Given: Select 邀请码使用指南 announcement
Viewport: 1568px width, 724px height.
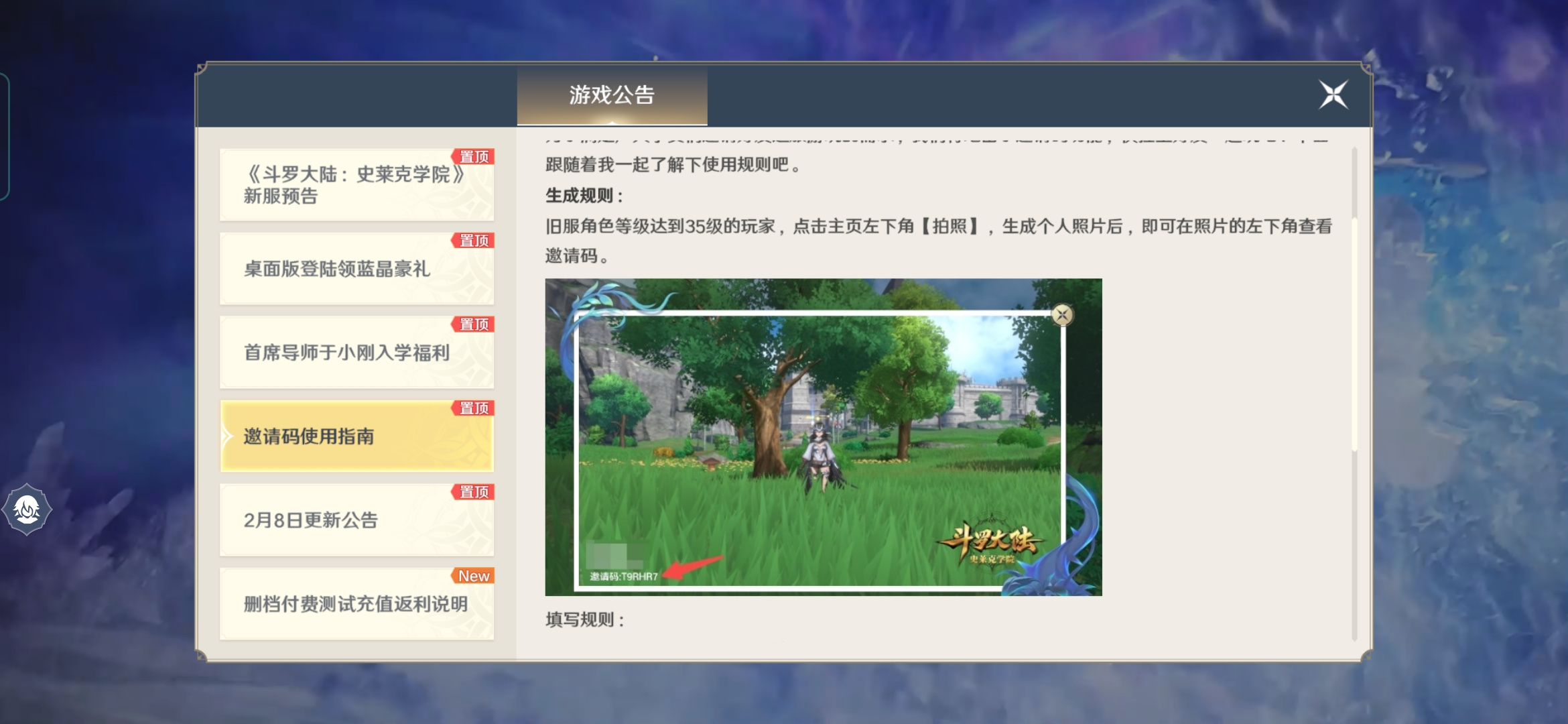Looking at the screenshot, I should 357,436.
